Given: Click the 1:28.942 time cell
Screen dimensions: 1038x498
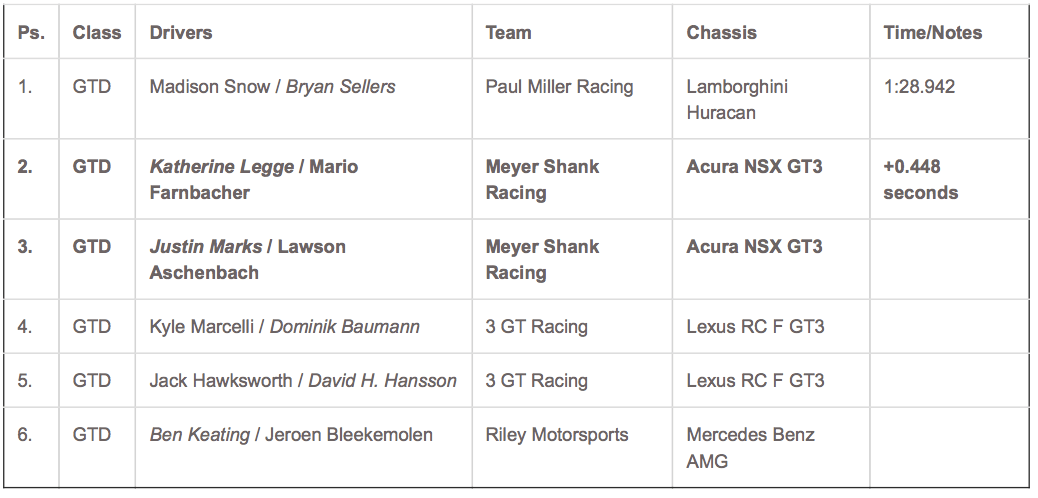Looking at the screenshot, I should (x=919, y=87).
